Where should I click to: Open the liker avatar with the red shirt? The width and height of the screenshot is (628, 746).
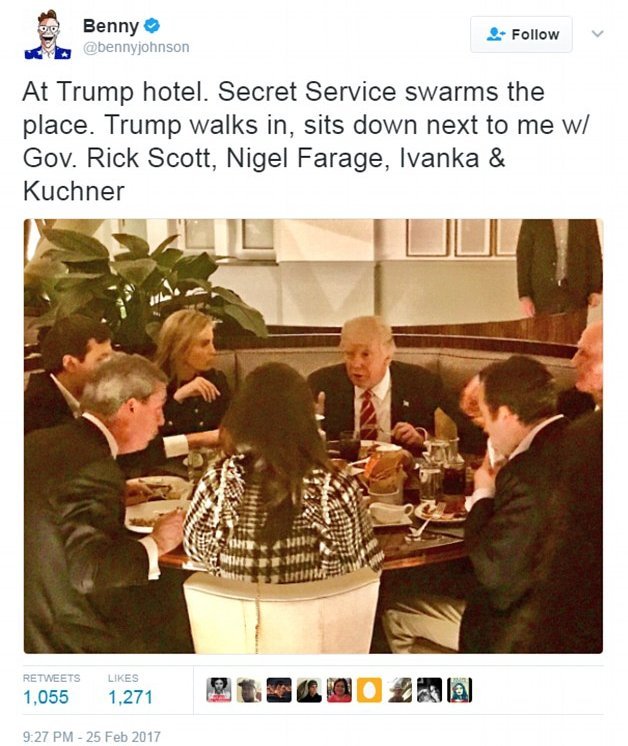pos(339,690)
